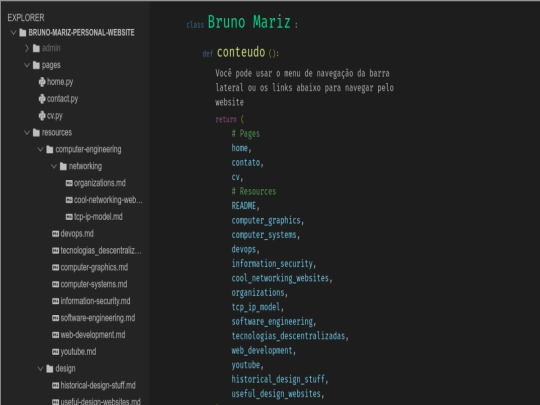The width and height of the screenshot is (540, 405).
Task: Click the markdown icon beside software-engineering.md
Action: (55, 318)
